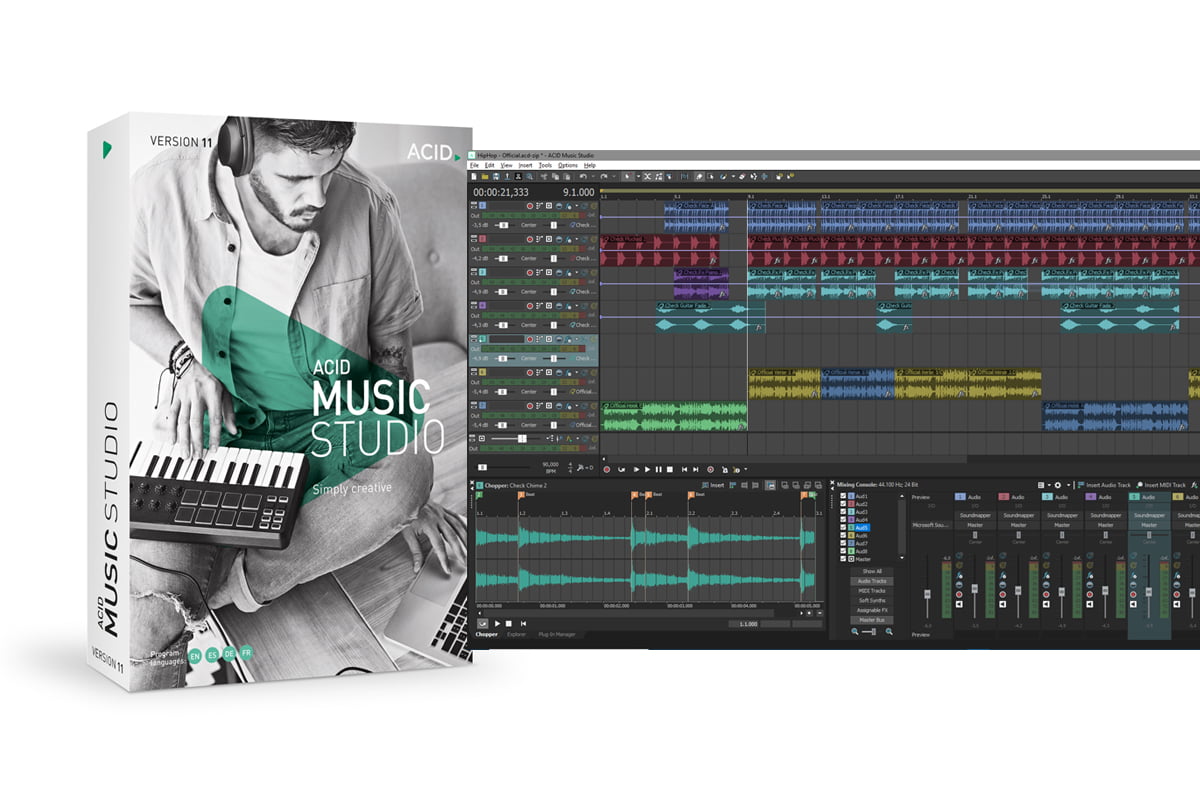Open the Insert menu

(x=526, y=165)
